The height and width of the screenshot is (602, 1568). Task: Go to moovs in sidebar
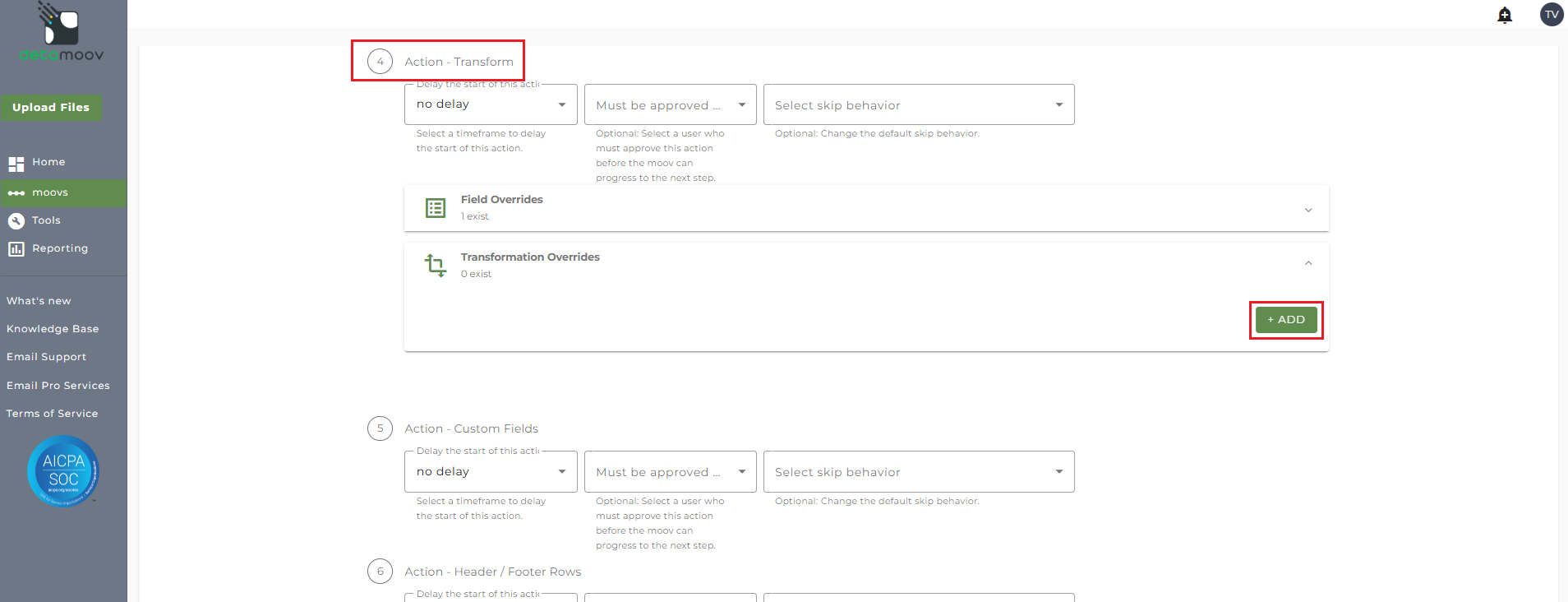pyautogui.click(x=50, y=192)
